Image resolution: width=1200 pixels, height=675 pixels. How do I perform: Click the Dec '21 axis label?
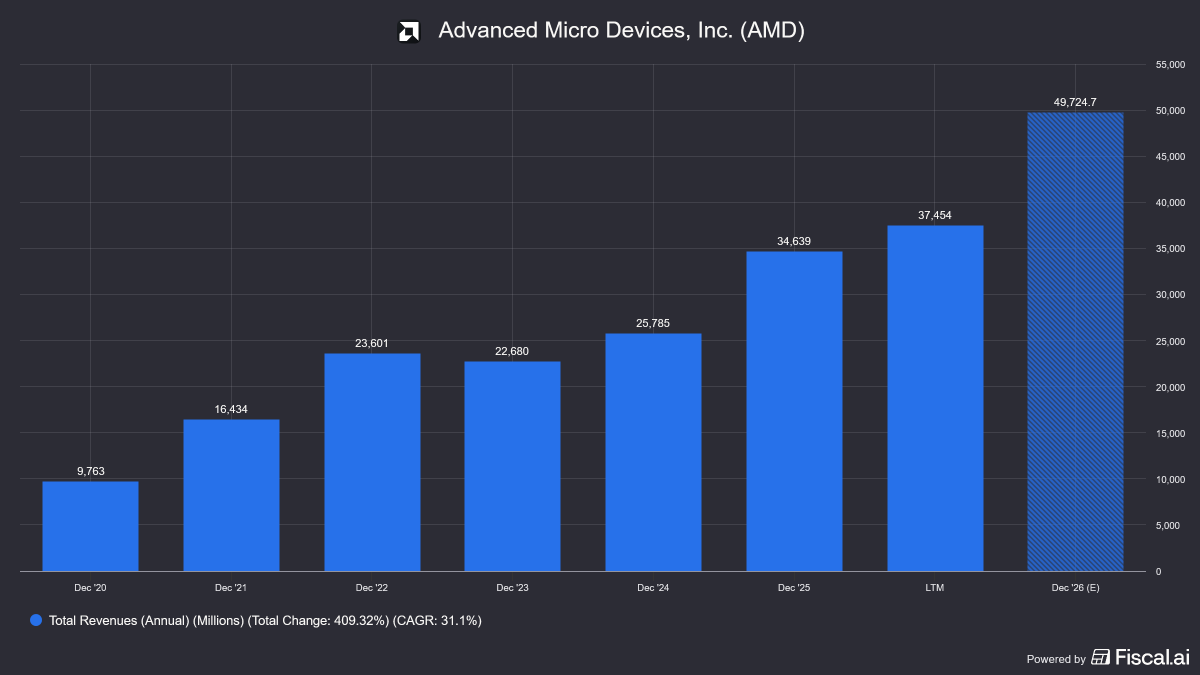coord(231,587)
